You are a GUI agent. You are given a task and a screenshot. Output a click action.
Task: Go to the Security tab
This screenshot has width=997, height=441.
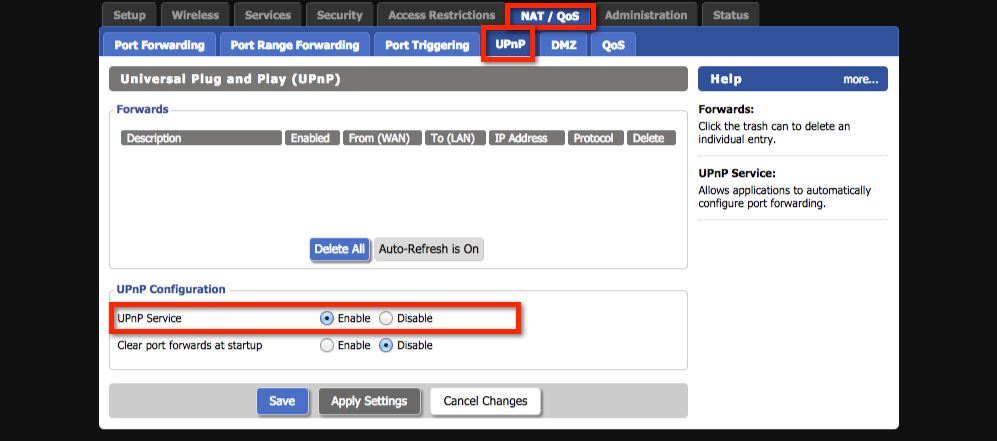[x=340, y=15]
